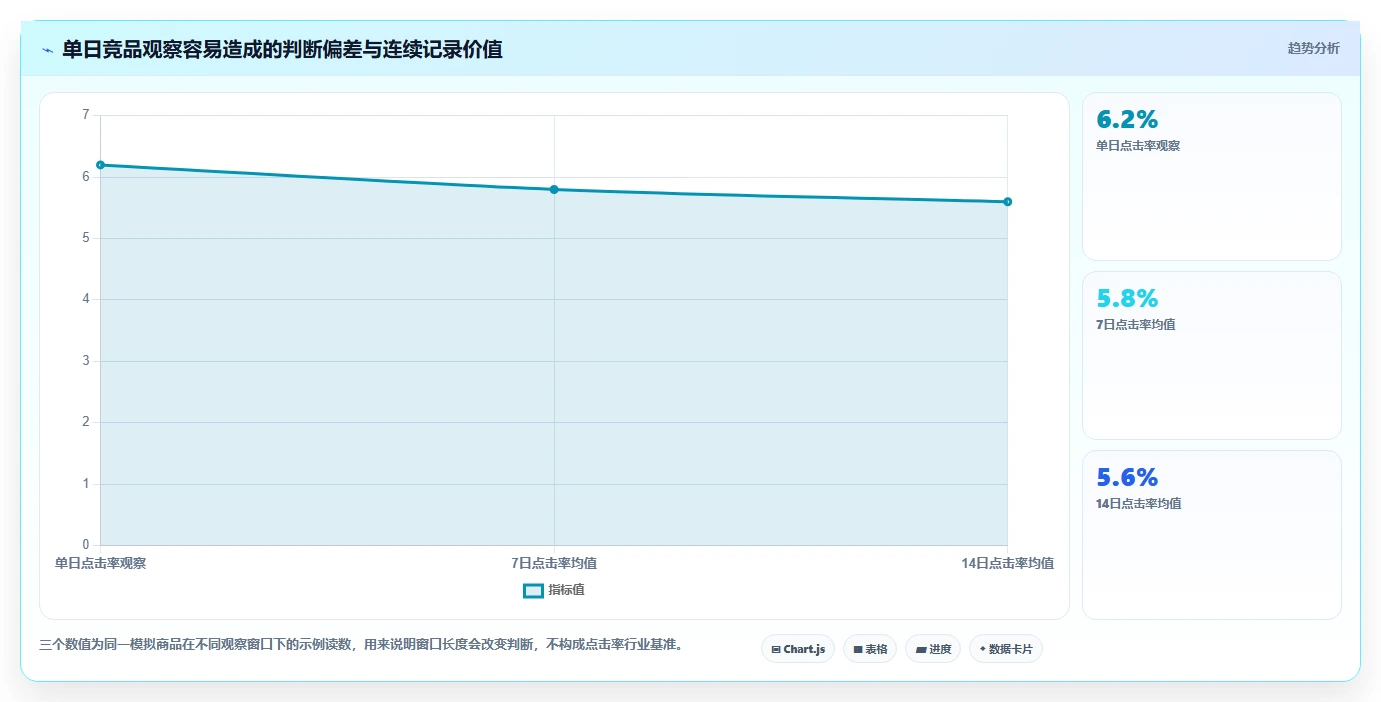Click the 14日点击率均值 data point on the line
The height and width of the screenshot is (702, 1381).
1007,202
